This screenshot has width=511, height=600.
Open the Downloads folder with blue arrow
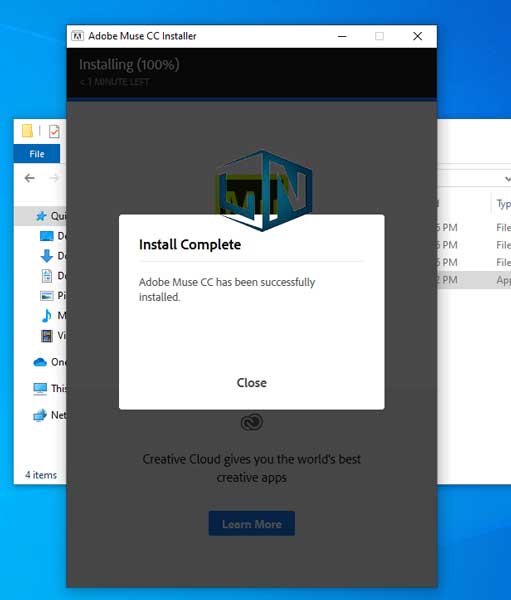tap(52, 256)
